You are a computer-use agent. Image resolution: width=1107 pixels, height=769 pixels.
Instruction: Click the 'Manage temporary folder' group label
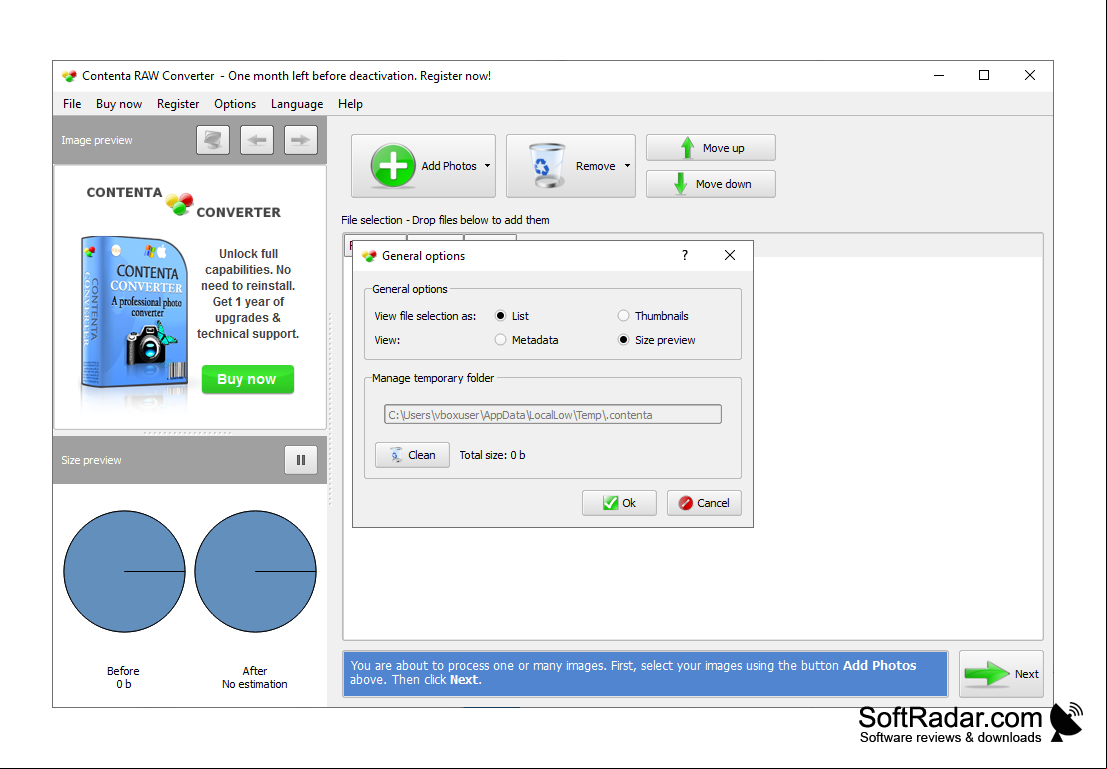(433, 378)
